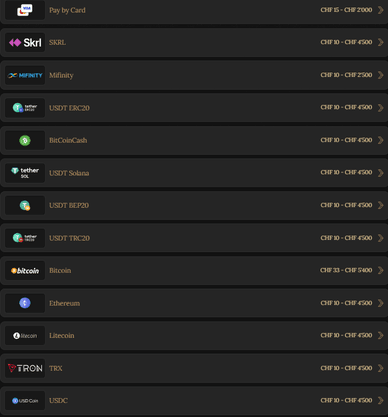The width and height of the screenshot is (388, 417).
Task: Click the USD Coin logo
Action: (x=25, y=401)
